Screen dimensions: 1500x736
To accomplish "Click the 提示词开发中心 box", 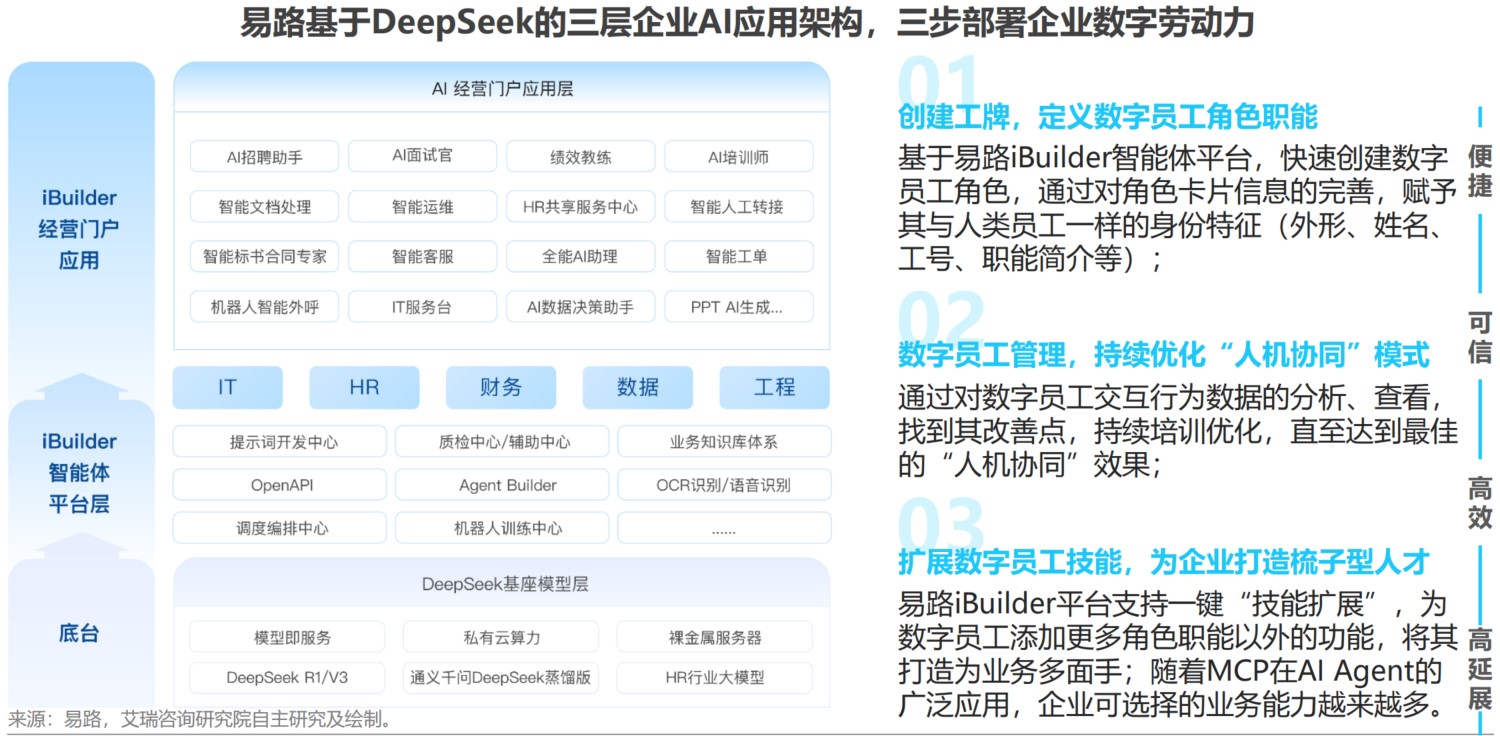I will 280,442.
